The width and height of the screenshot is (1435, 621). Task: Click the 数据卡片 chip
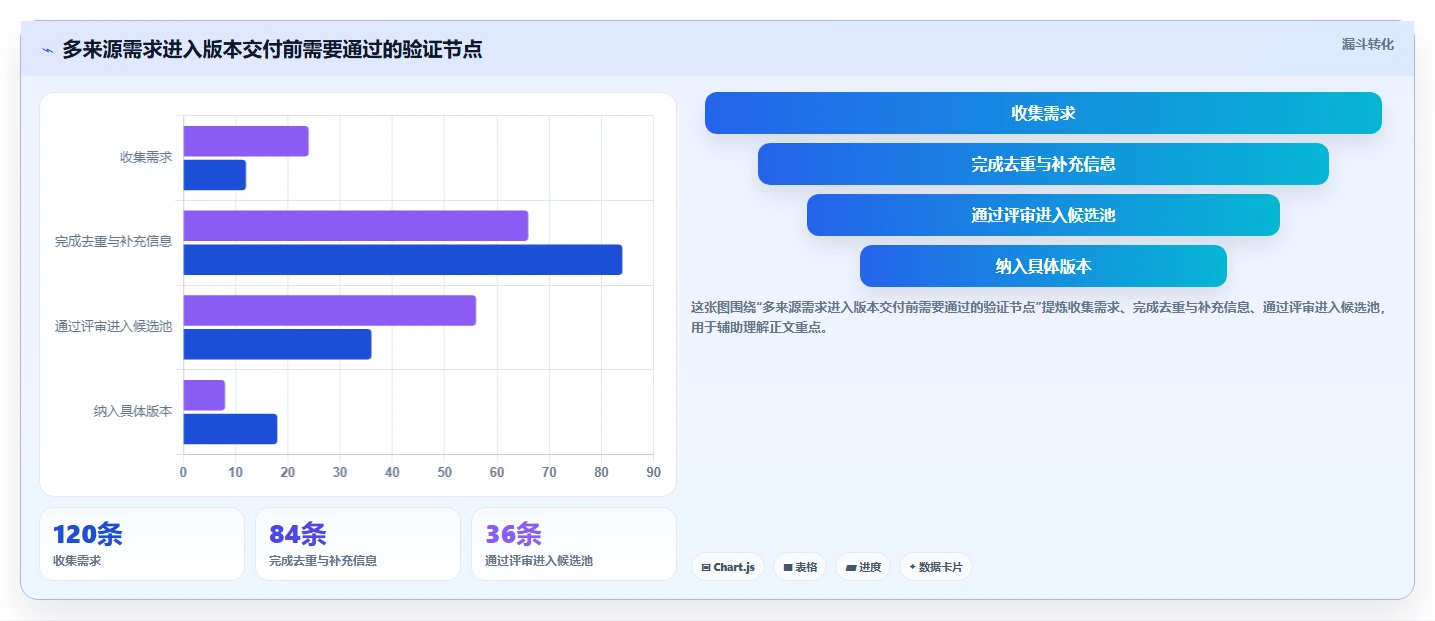(x=935, y=567)
